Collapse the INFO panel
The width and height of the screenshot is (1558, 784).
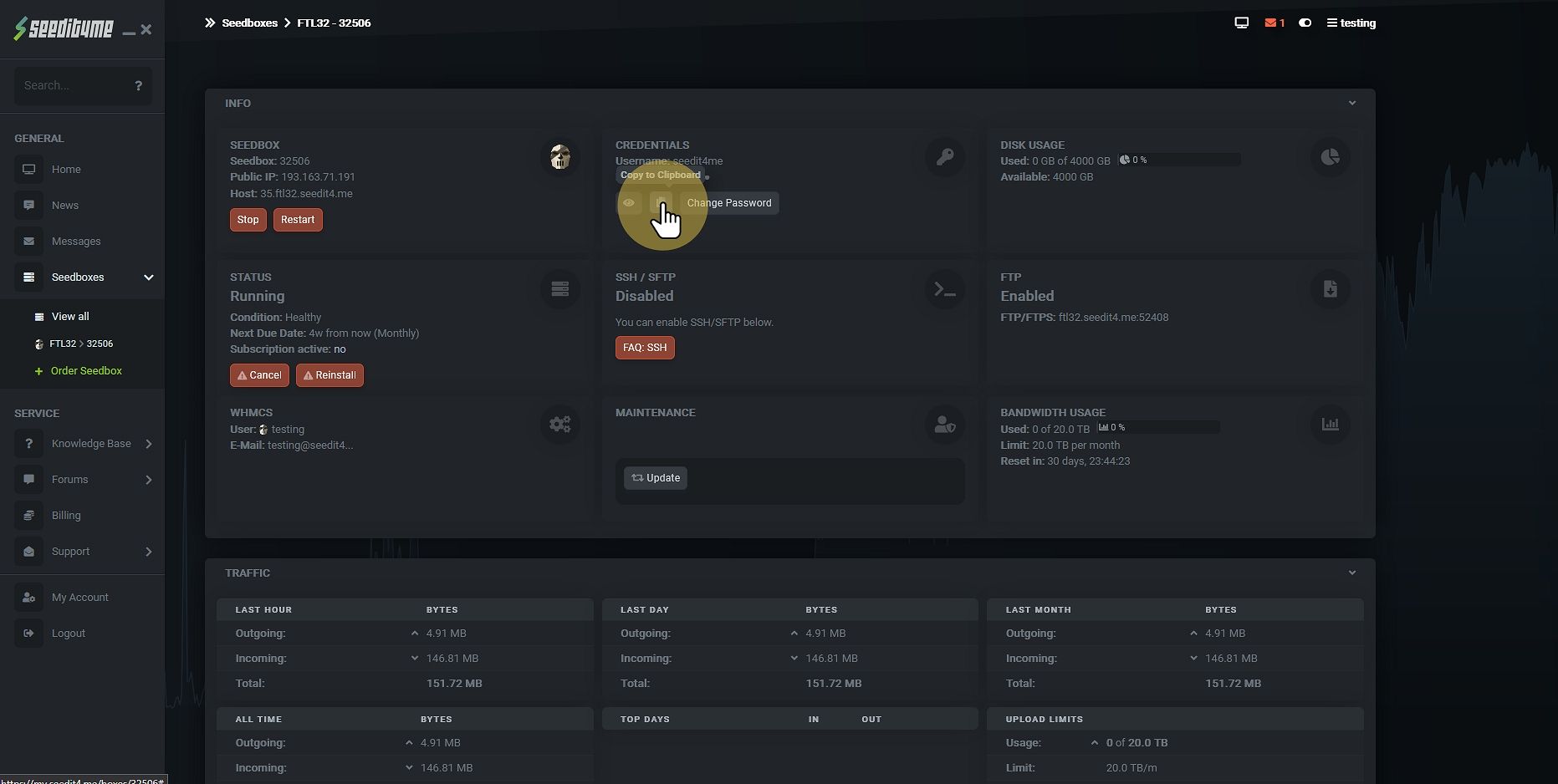[x=1352, y=103]
